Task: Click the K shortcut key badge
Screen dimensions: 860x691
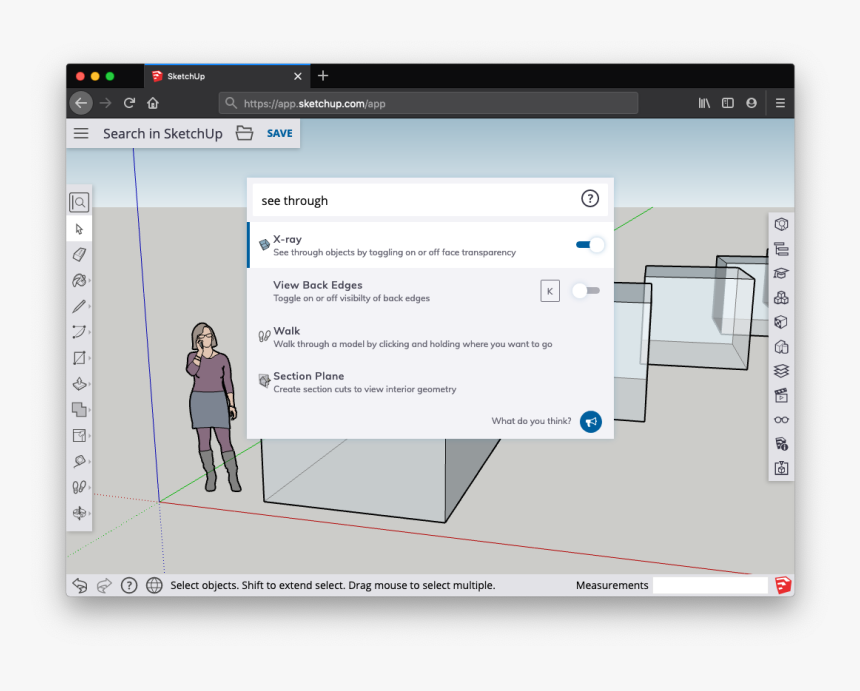Action: click(x=550, y=291)
